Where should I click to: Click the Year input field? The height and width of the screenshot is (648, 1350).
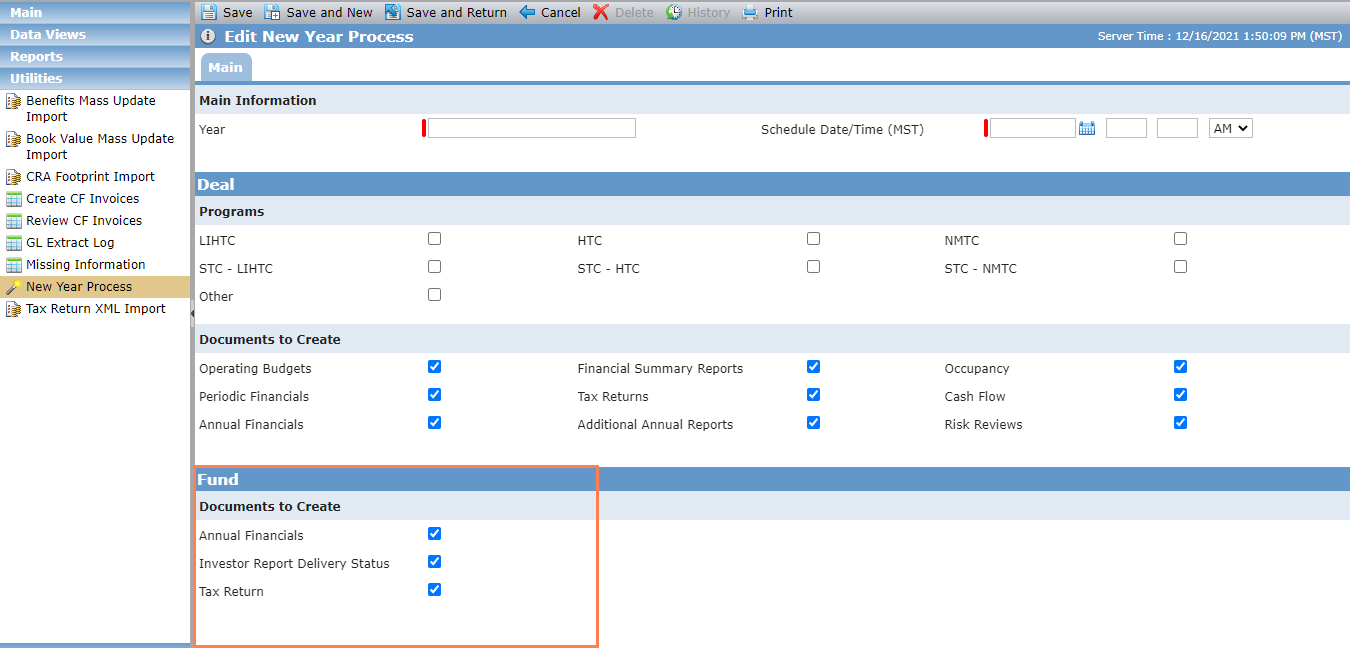tap(532, 128)
